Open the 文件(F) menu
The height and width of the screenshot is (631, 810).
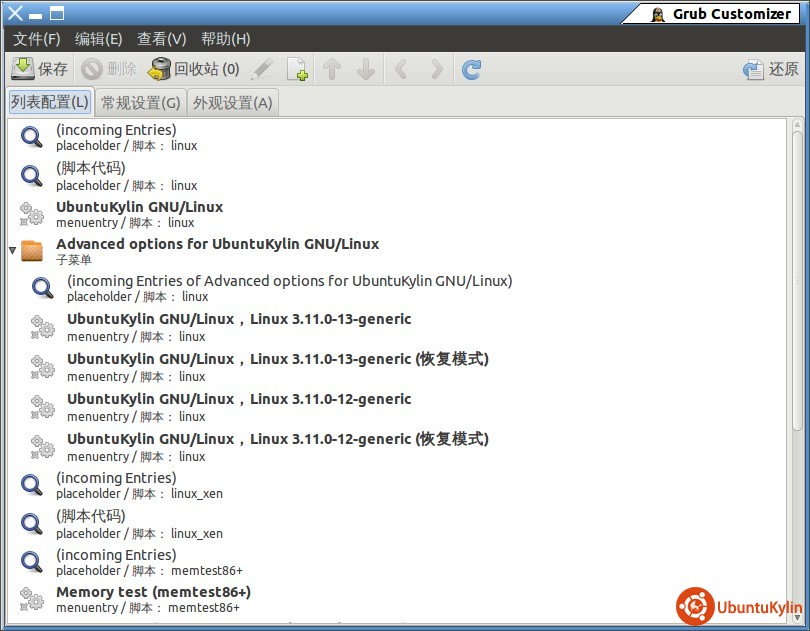tap(37, 39)
